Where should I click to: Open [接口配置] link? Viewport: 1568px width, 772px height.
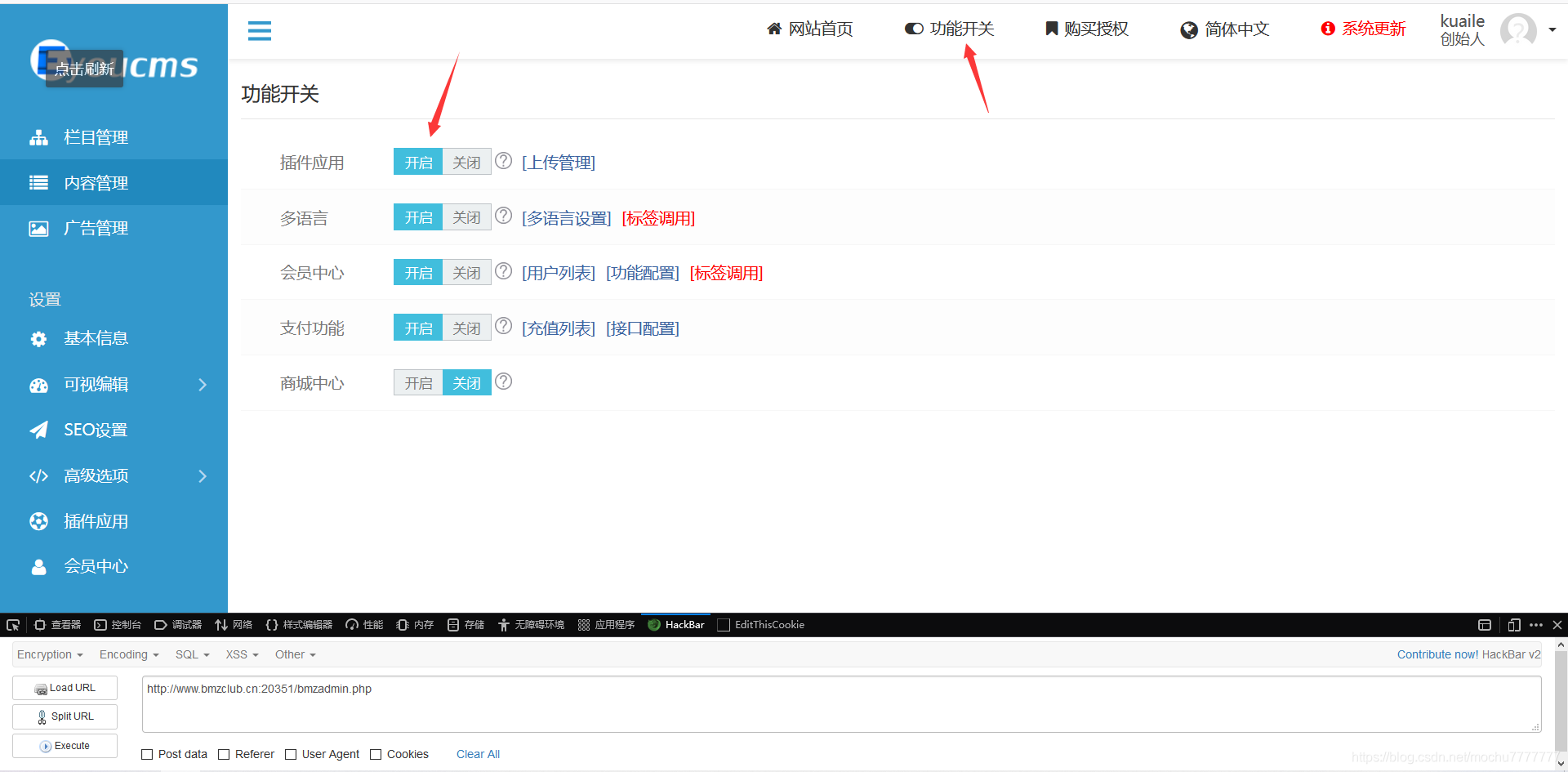[643, 328]
